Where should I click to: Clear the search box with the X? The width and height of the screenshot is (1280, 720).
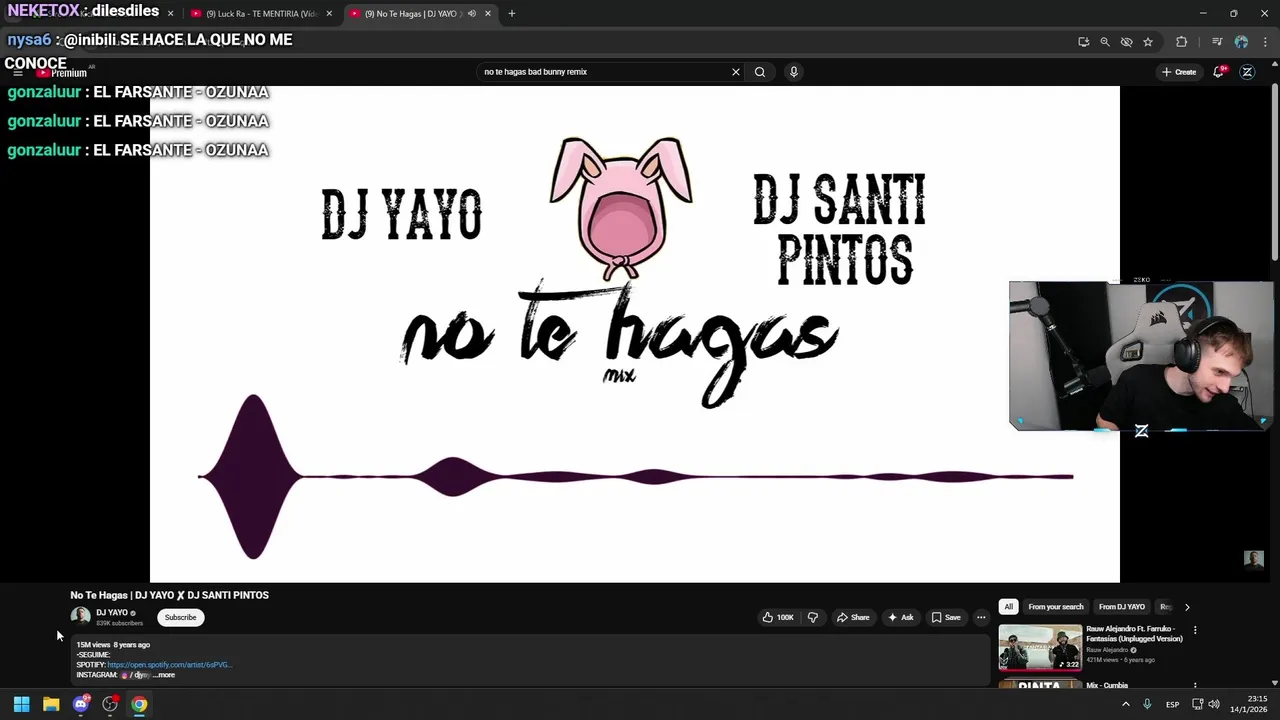point(736,72)
